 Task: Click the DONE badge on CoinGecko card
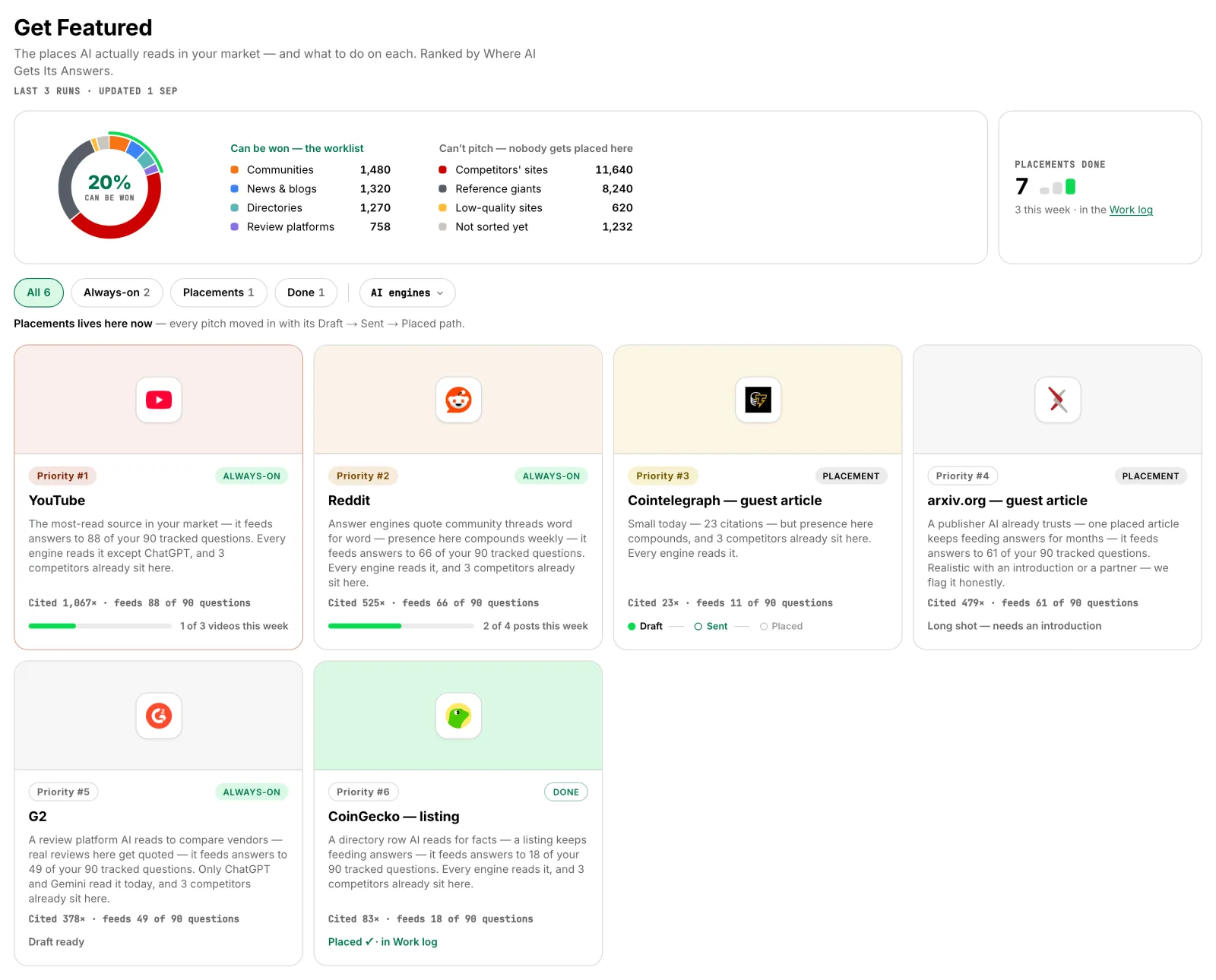tap(566, 792)
